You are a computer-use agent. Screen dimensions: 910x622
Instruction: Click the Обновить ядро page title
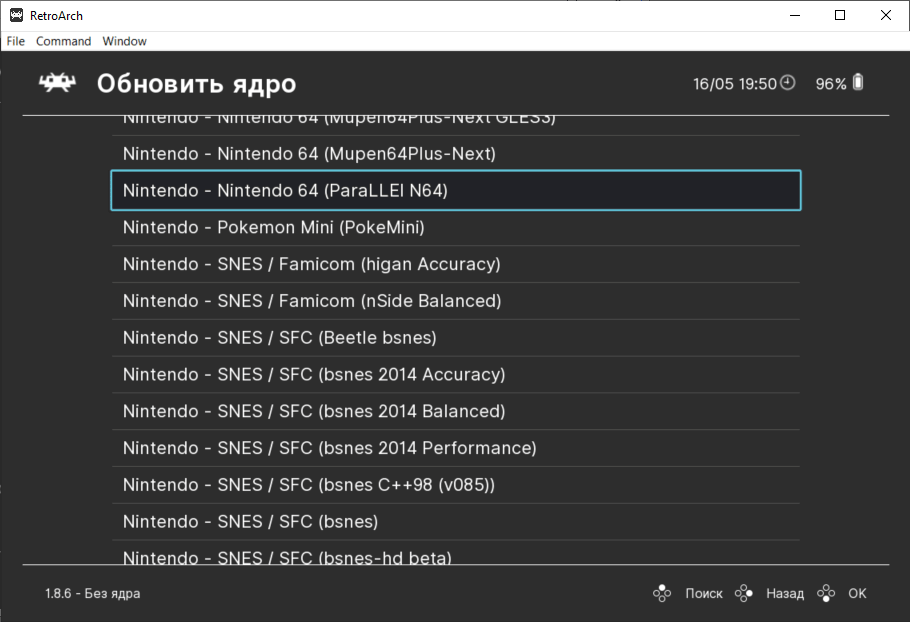pyautogui.click(x=196, y=84)
